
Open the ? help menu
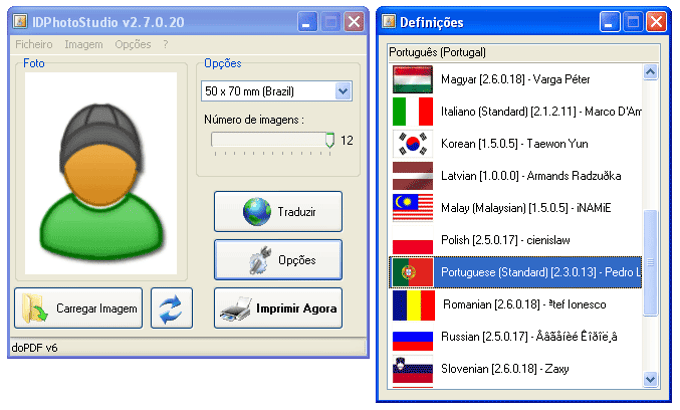pos(166,44)
